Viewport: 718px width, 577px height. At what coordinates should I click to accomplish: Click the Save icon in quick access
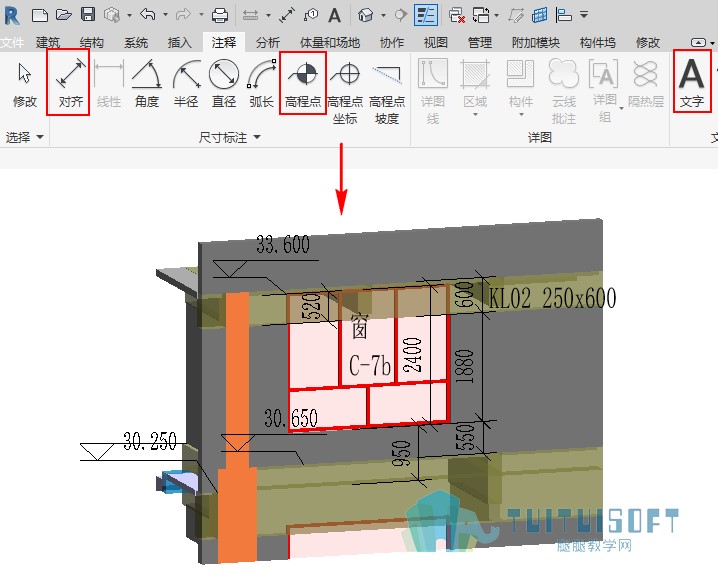pos(87,15)
